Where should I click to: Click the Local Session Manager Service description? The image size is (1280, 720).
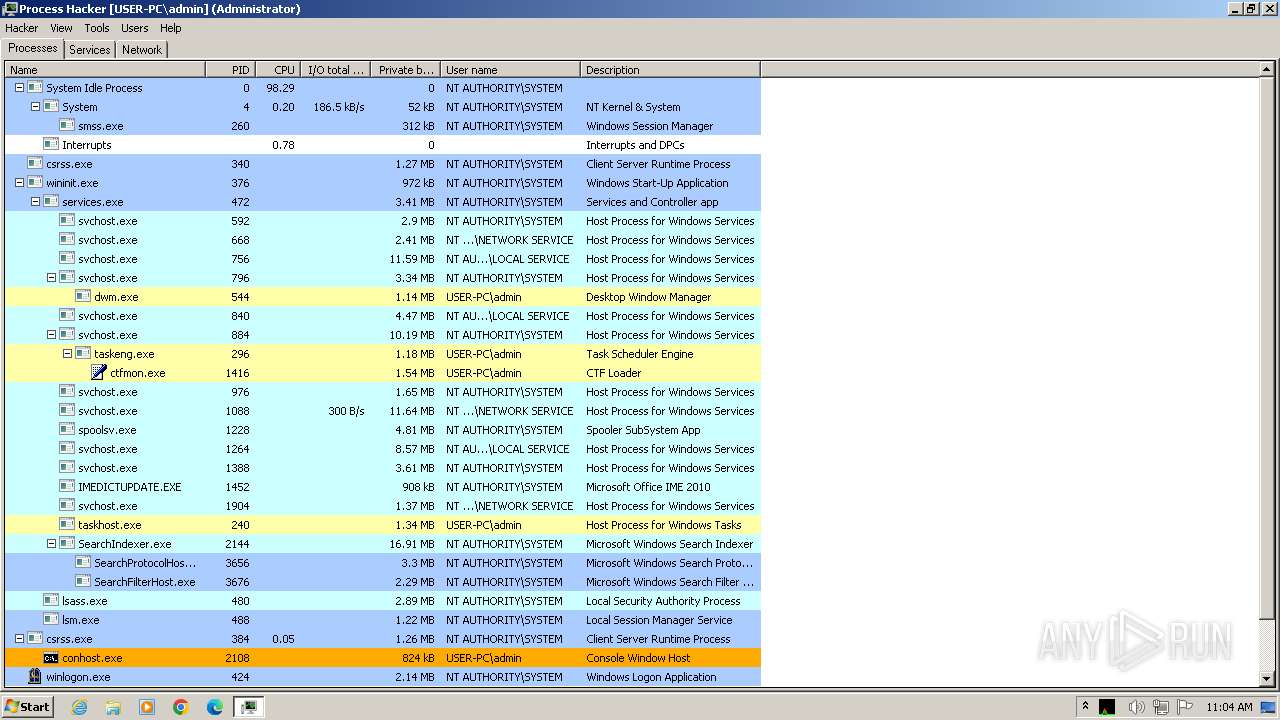point(659,620)
